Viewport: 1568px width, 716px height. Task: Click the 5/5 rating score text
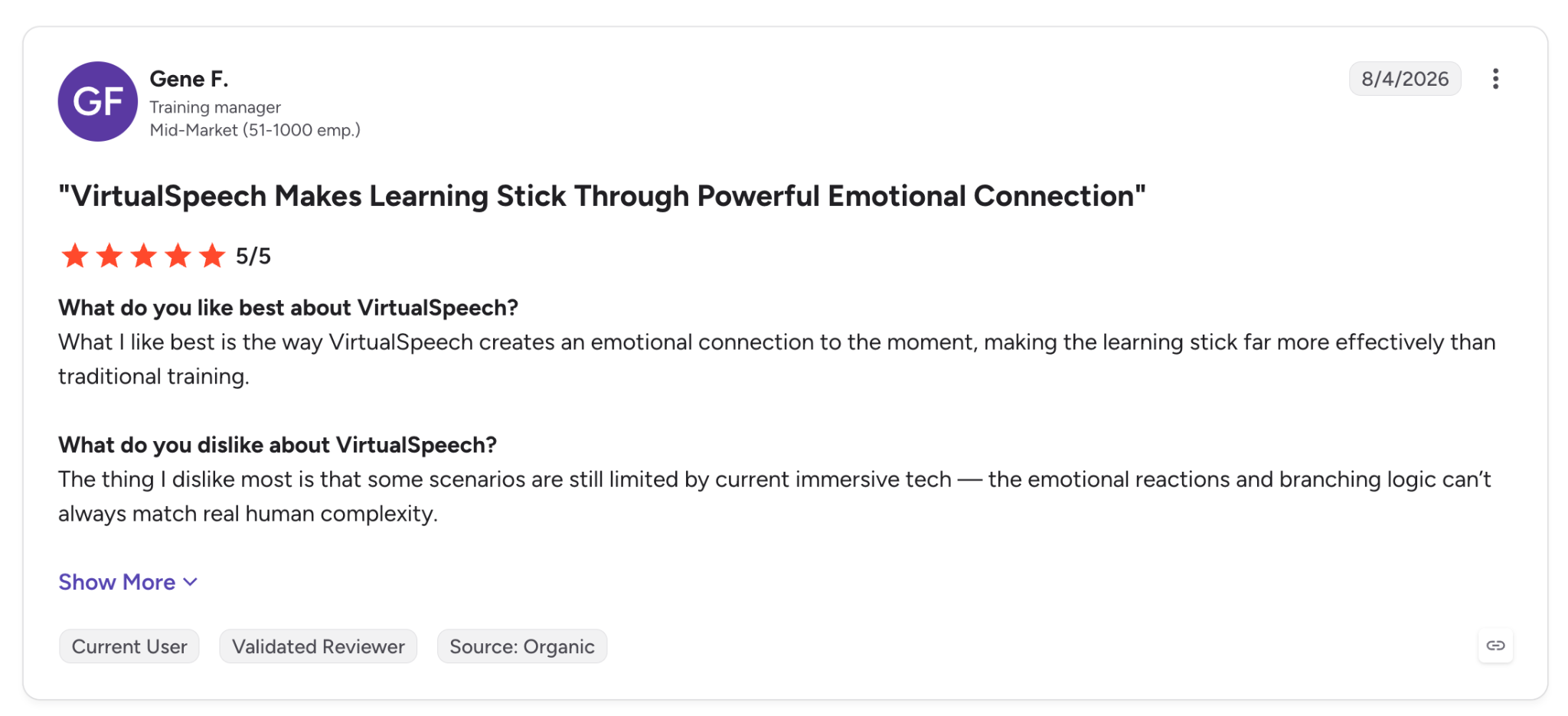tap(253, 256)
